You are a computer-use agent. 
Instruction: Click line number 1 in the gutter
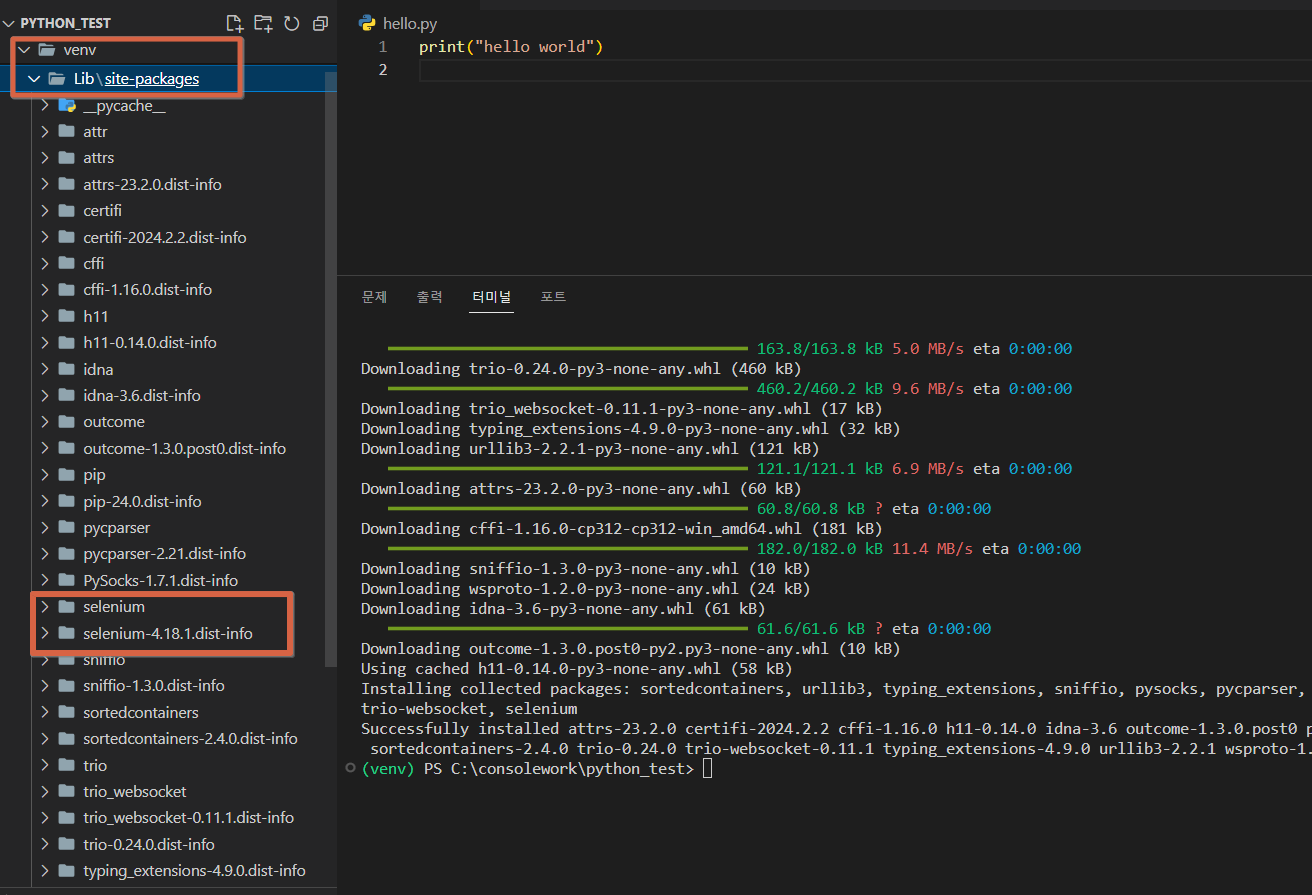click(383, 47)
